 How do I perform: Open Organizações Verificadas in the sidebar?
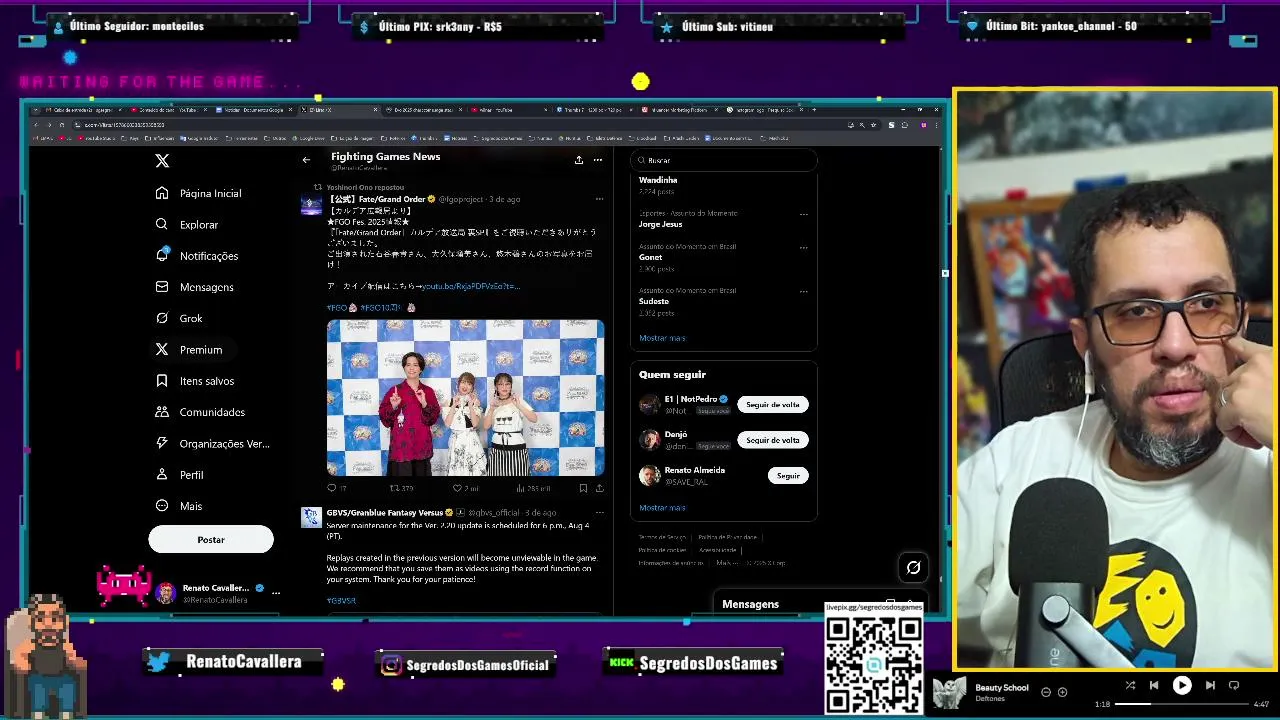tap(212, 443)
